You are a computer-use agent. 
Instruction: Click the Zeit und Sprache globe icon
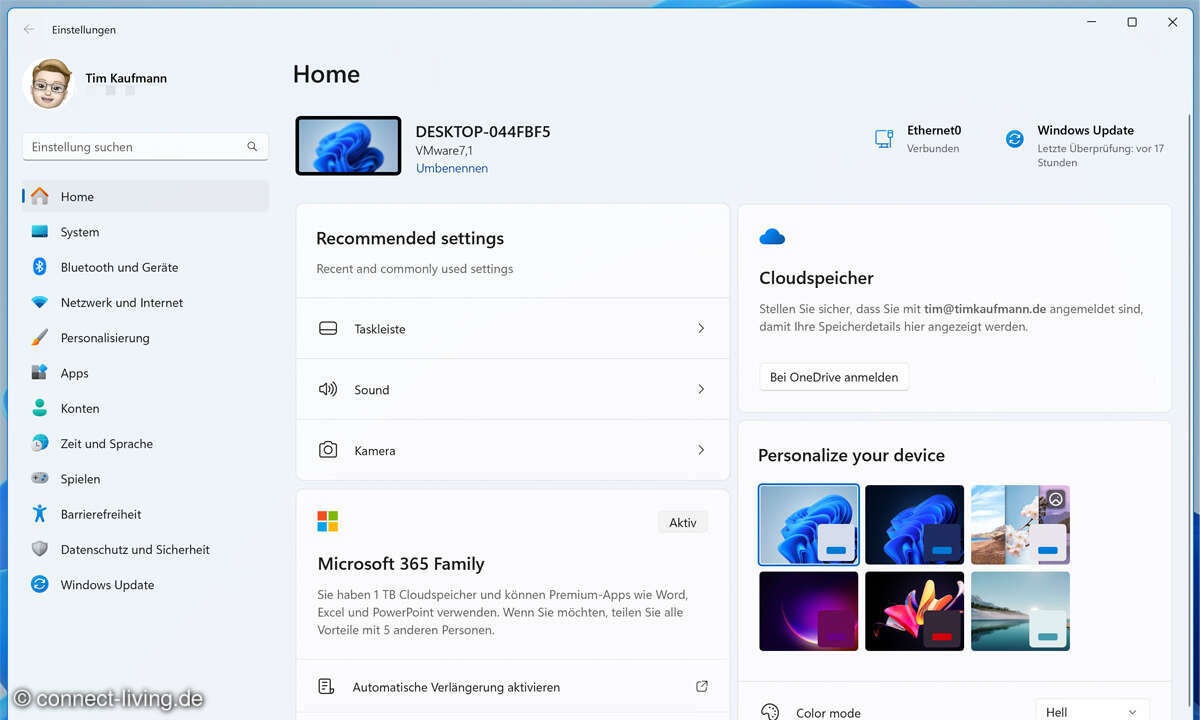[40, 443]
